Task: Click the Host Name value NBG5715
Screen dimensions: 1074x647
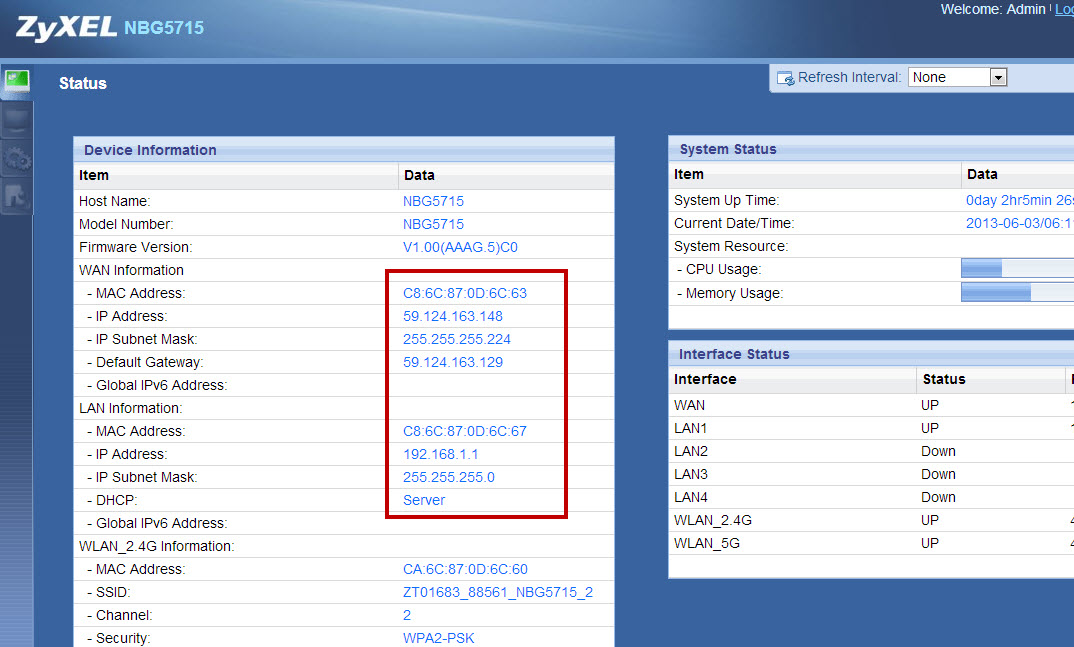Action: 433,201
